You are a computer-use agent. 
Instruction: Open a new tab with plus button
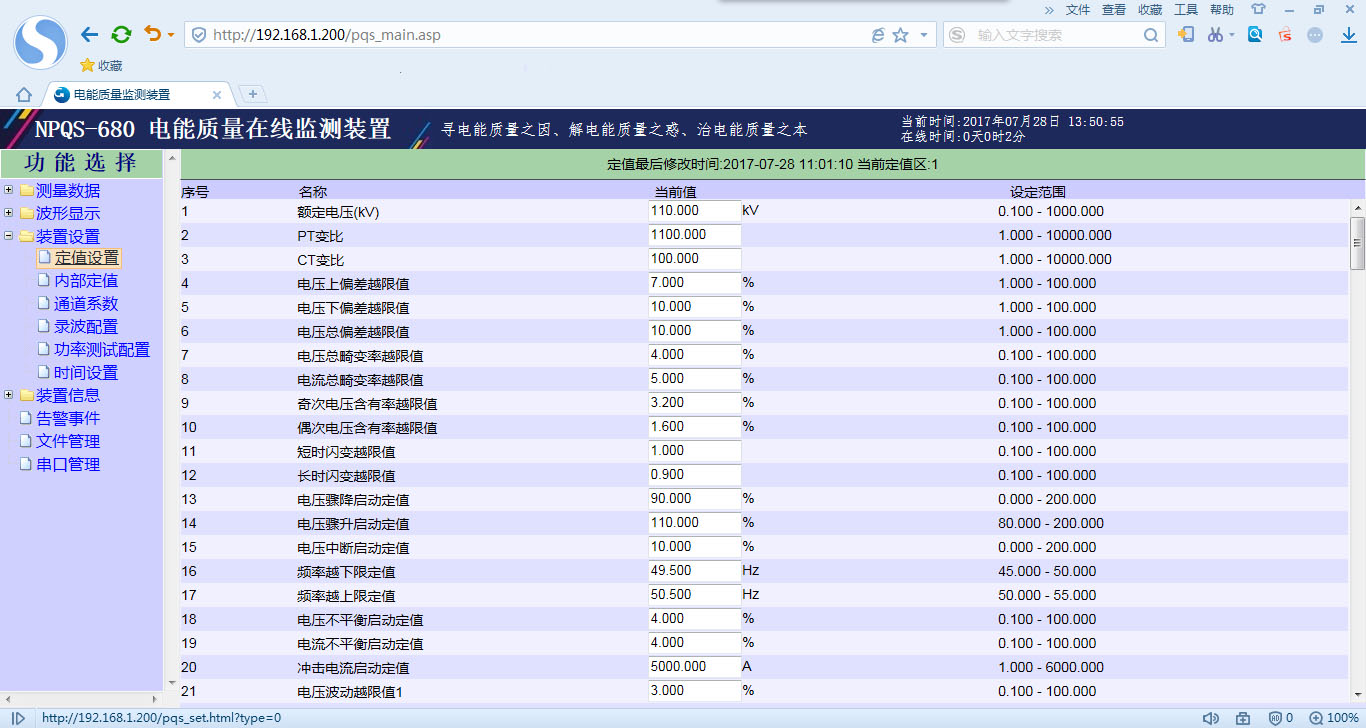253,94
